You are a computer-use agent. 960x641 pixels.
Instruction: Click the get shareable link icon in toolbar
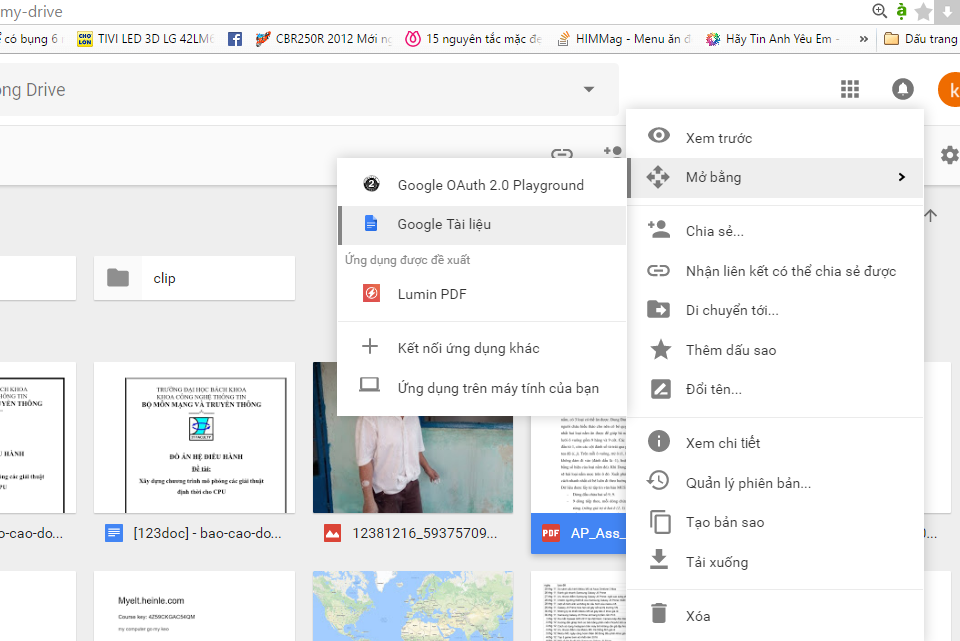[x=561, y=155]
